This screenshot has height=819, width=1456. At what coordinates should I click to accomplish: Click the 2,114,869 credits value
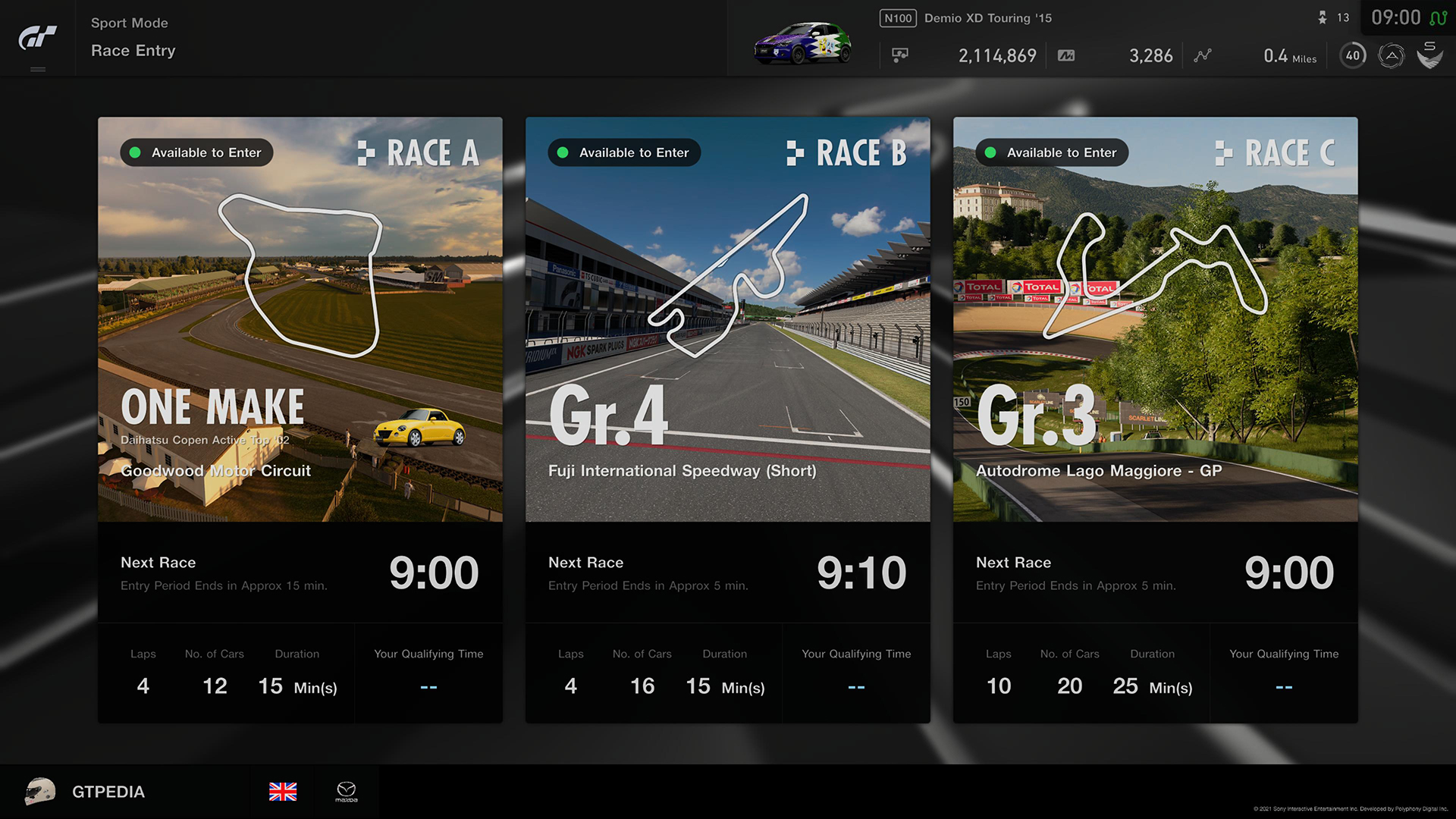pos(997,55)
